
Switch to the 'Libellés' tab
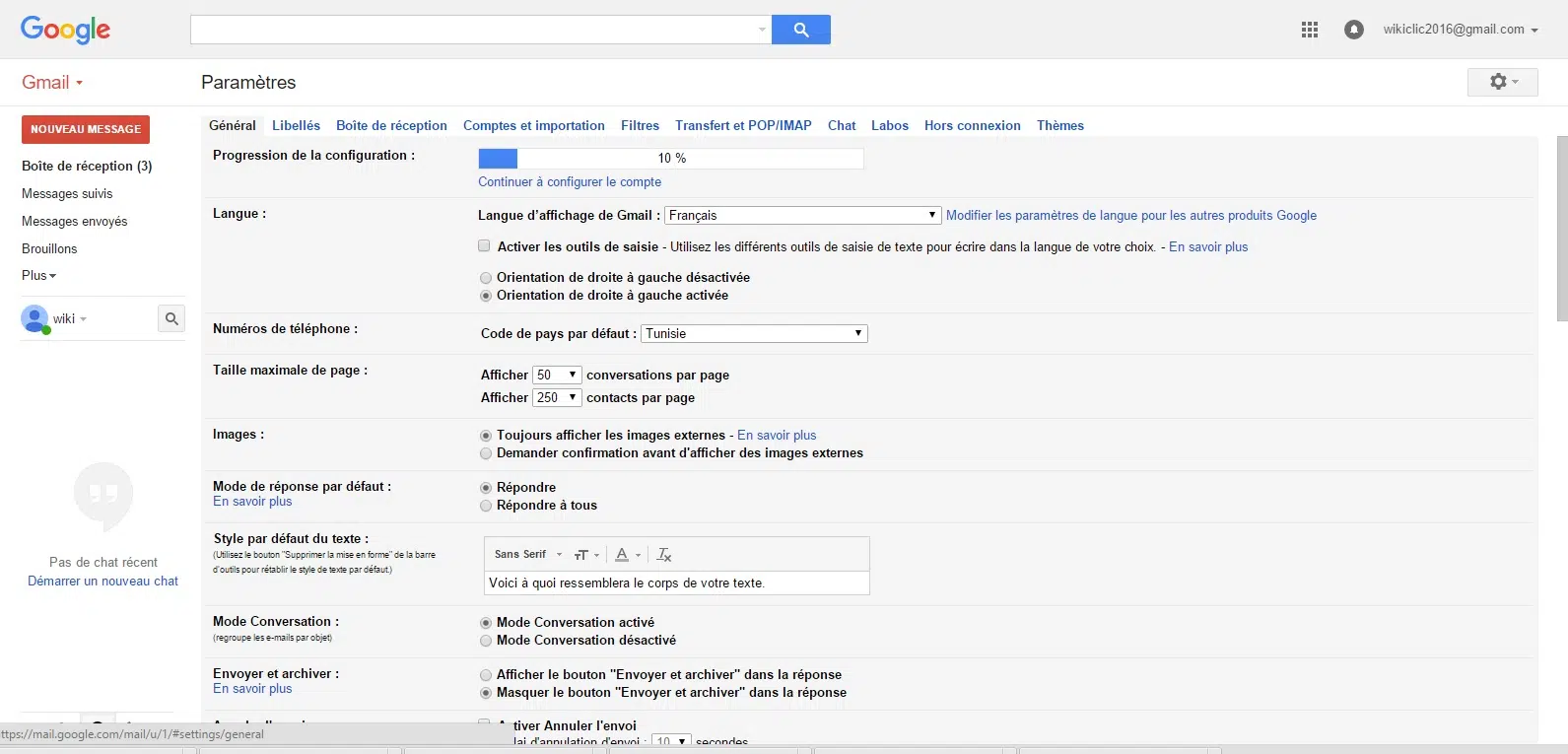click(296, 125)
